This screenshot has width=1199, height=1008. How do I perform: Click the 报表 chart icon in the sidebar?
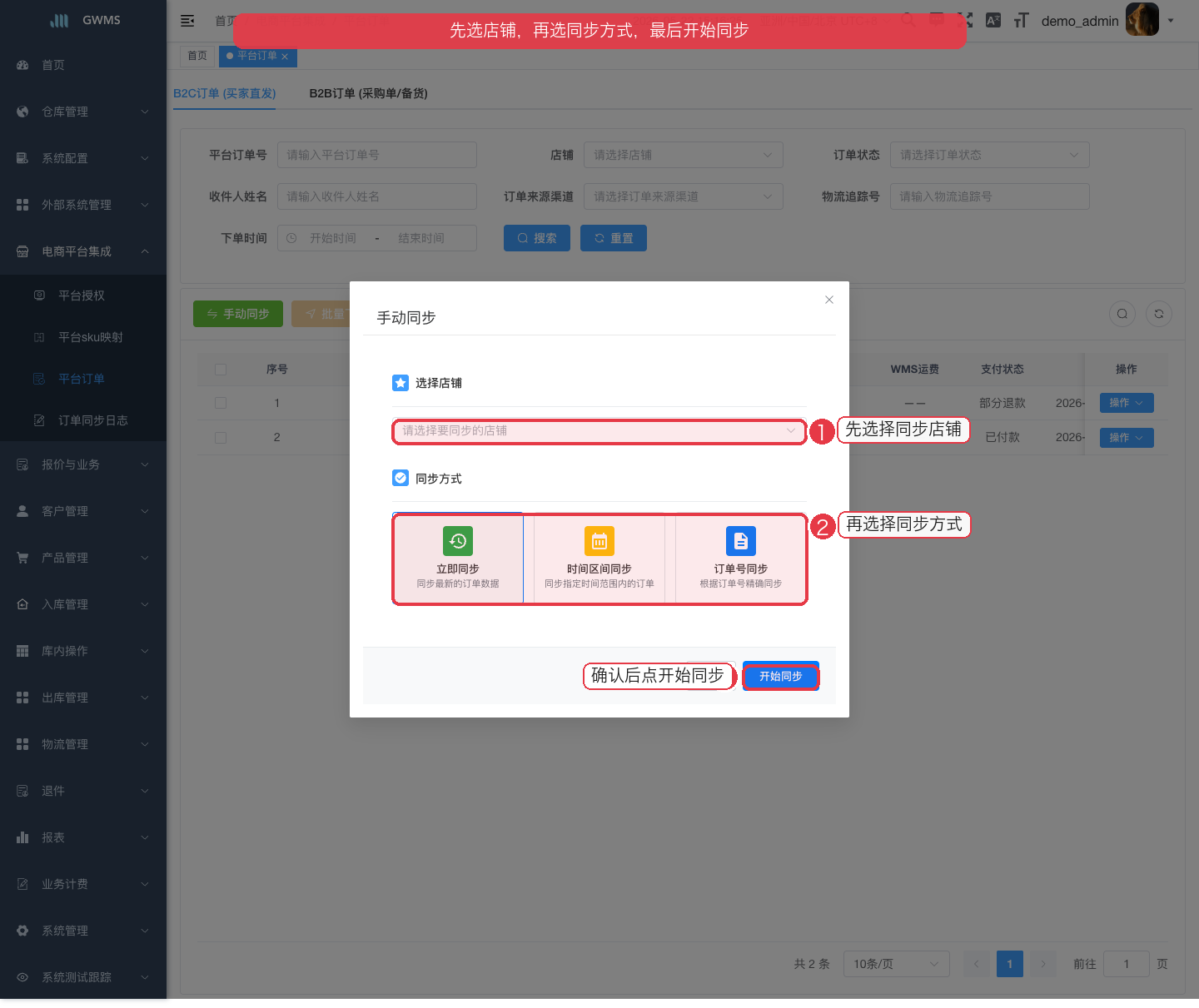click(22, 837)
